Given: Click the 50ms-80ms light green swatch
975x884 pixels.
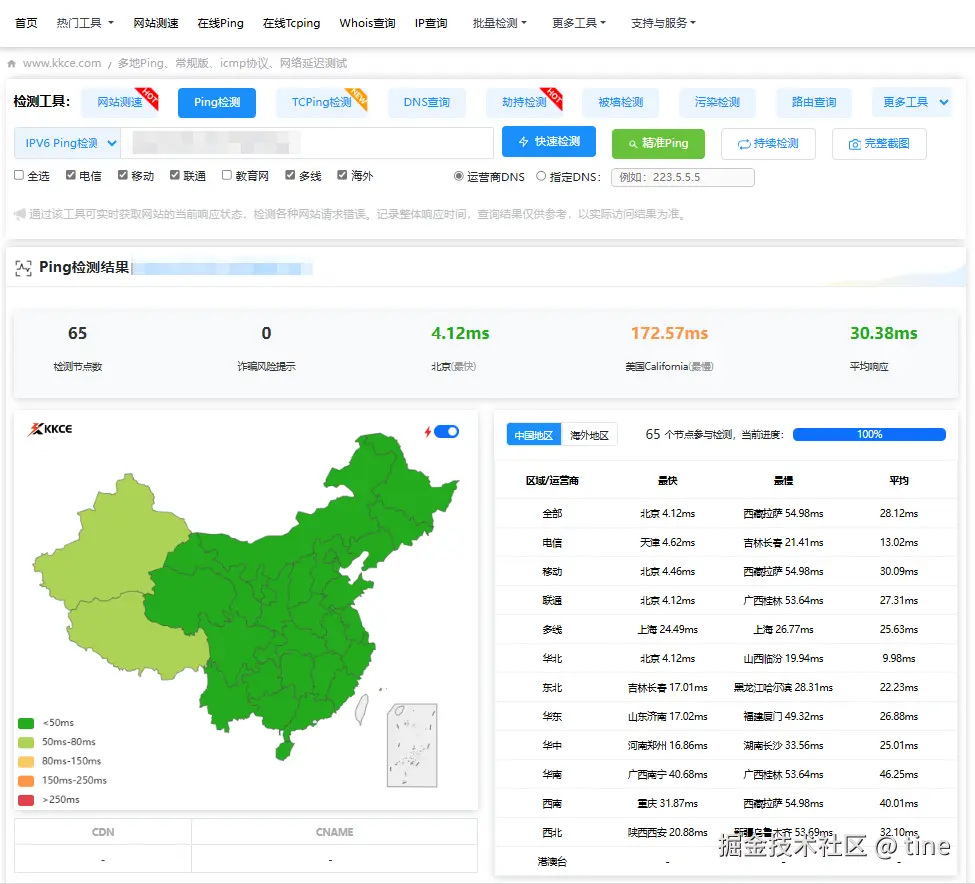Looking at the screenshot, I should (x=26, y=742).
